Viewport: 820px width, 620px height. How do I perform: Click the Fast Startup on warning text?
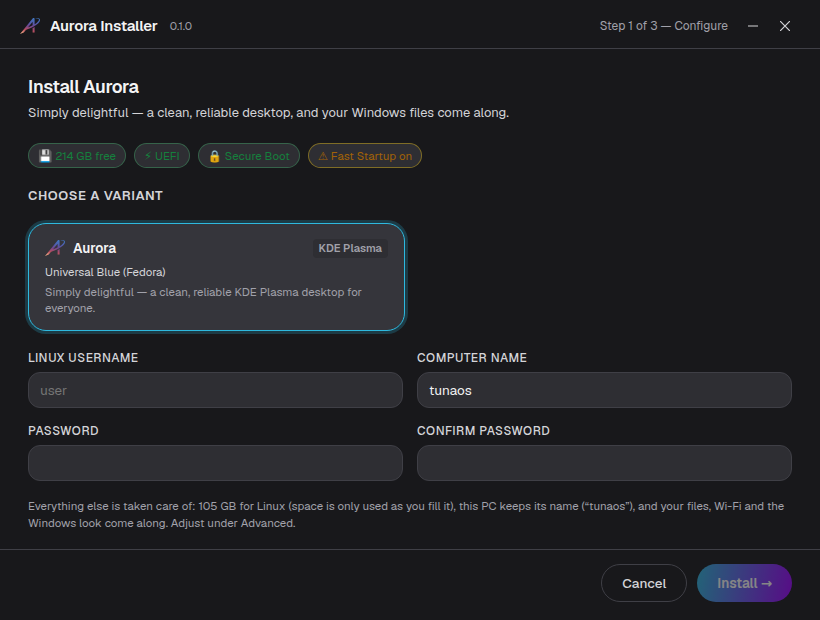(x=371, y=156)
